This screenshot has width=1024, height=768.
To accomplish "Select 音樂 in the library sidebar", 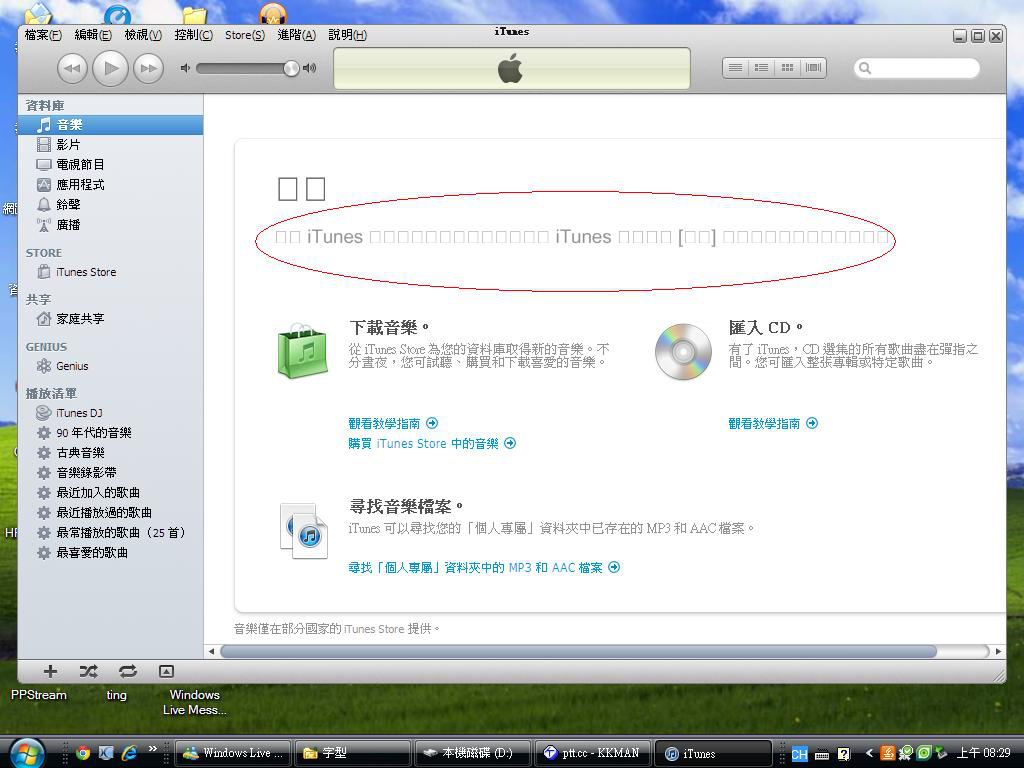I will click(110, 125).
